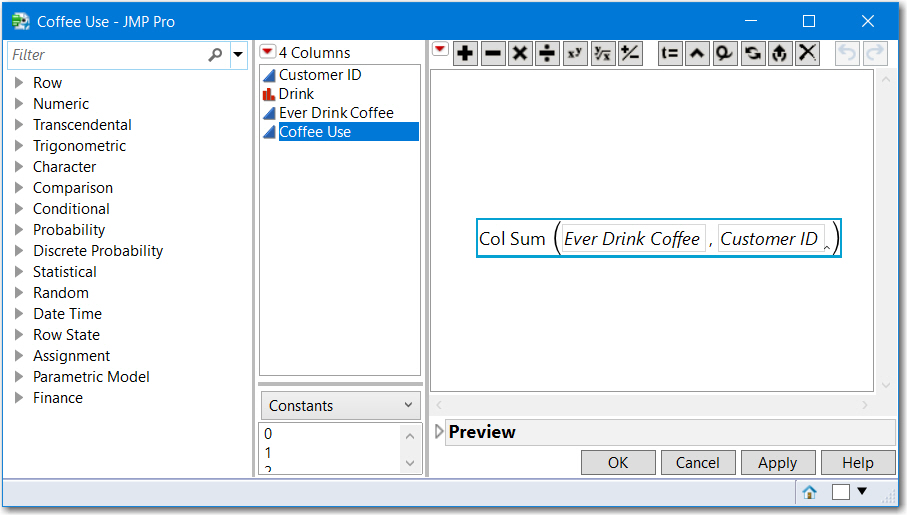Open the Constants dropdown
The image size is (907, 515).
340,406
